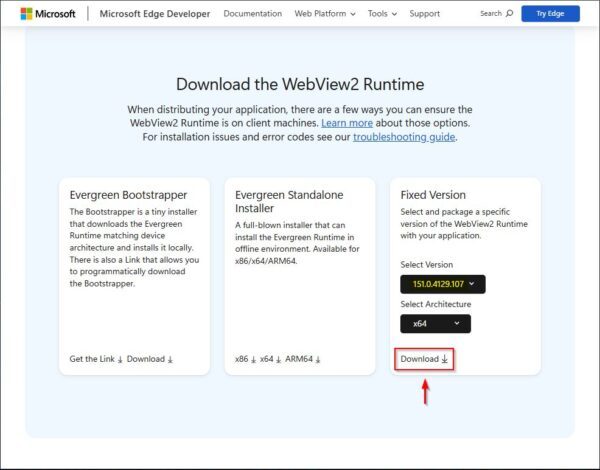The width and height of the screenshot is (600, 470).
Task: Download the ARM64 Standalone Installer
Action: (303, 359)
